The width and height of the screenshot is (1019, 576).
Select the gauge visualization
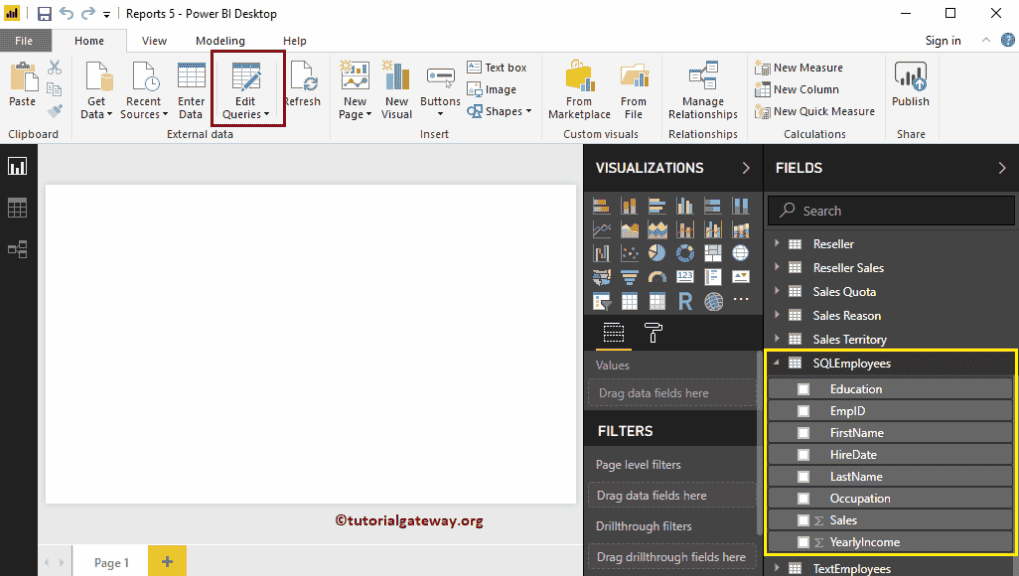coord(657,278)
